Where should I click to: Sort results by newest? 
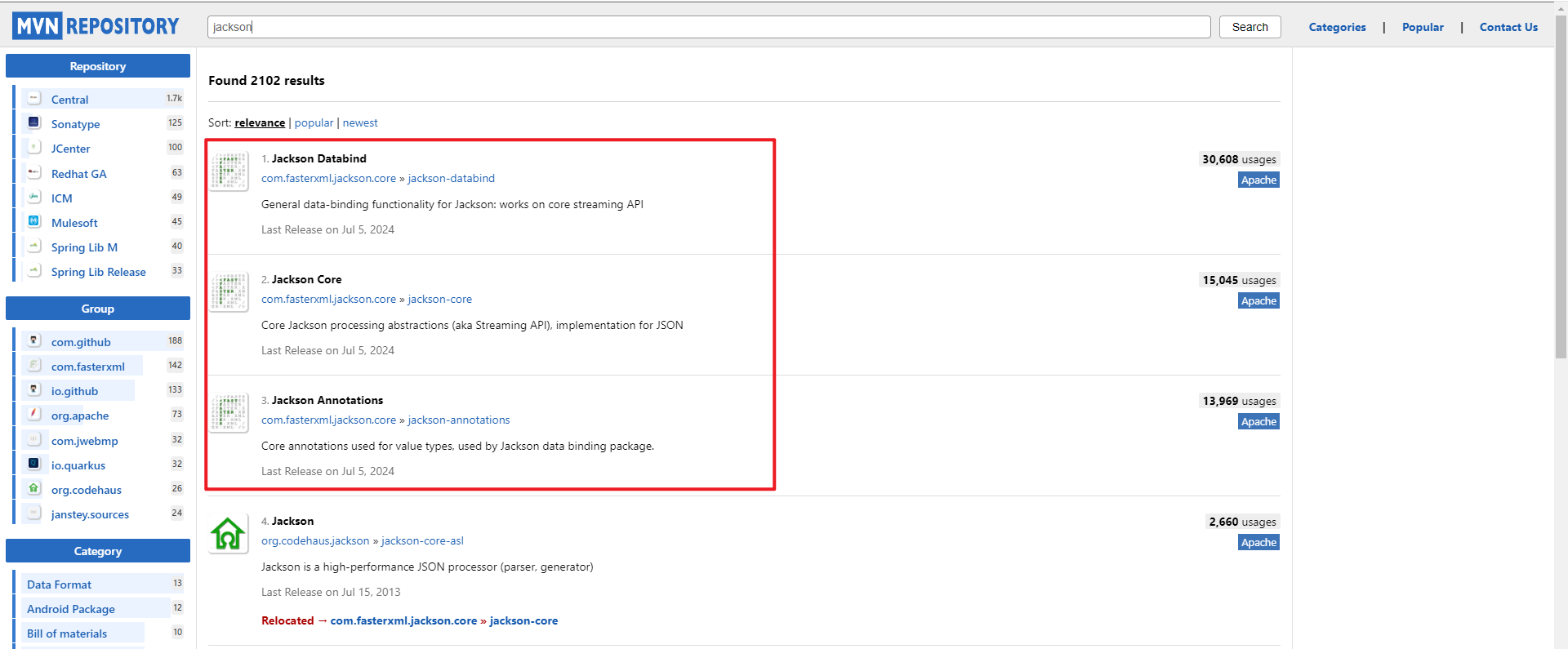[360, 122]
